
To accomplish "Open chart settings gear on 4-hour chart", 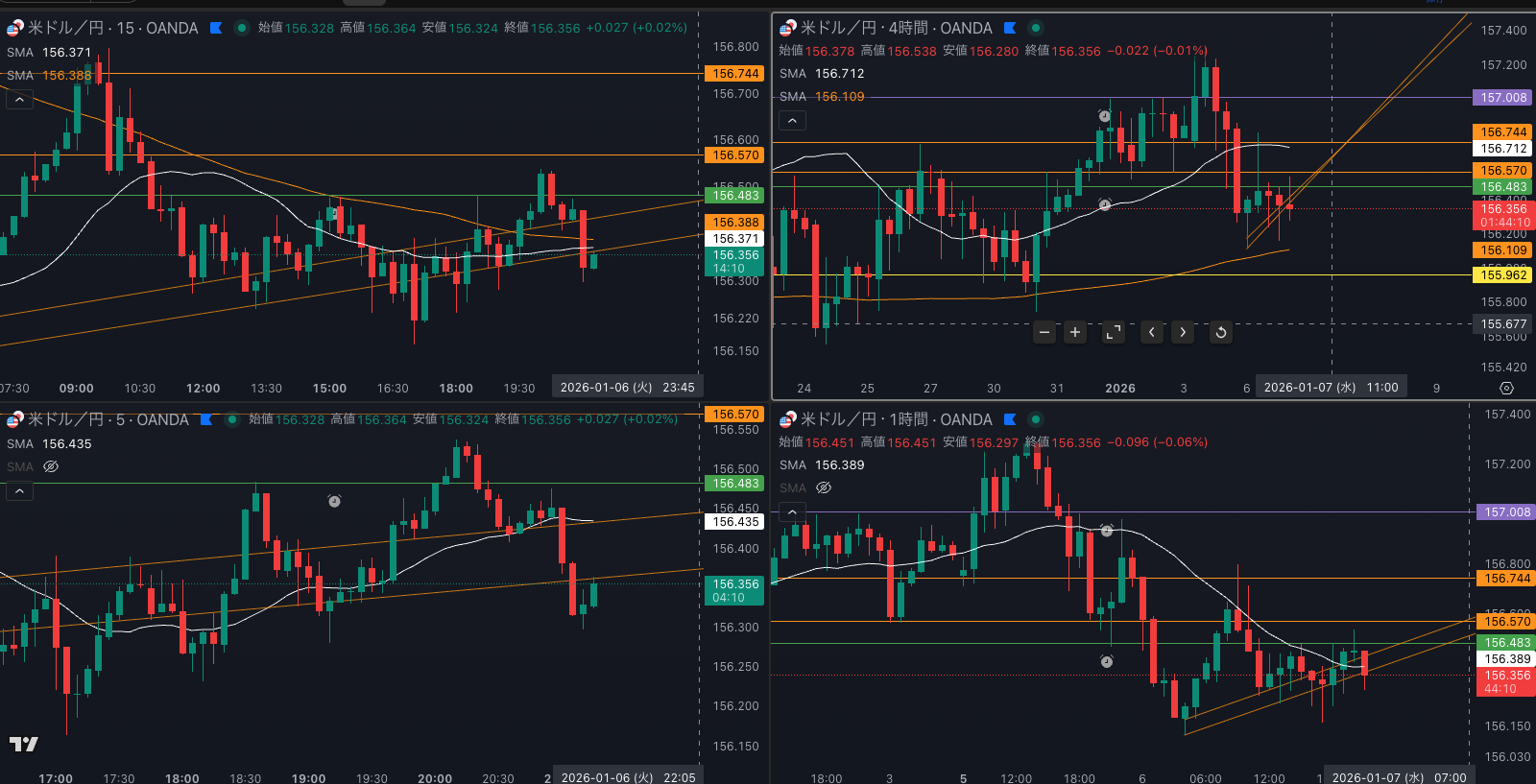I will 1506,388.
